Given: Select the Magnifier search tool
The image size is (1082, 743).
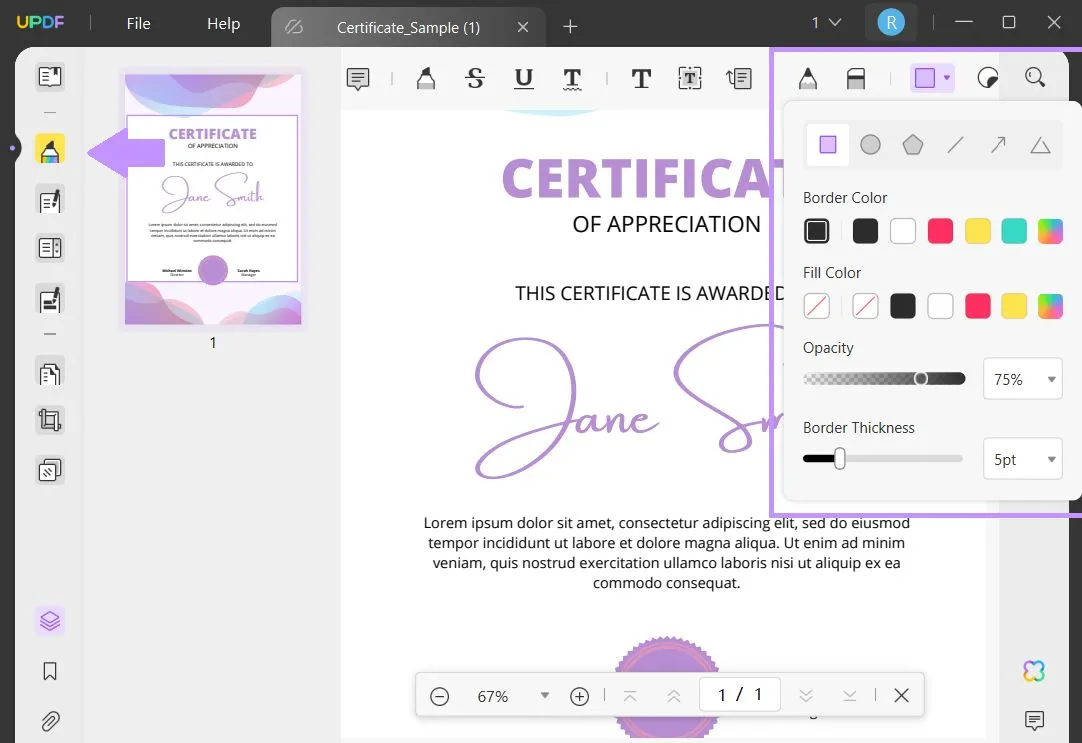Looking at the screenshot, I should pyautogui.click(x=1036, y=77).
